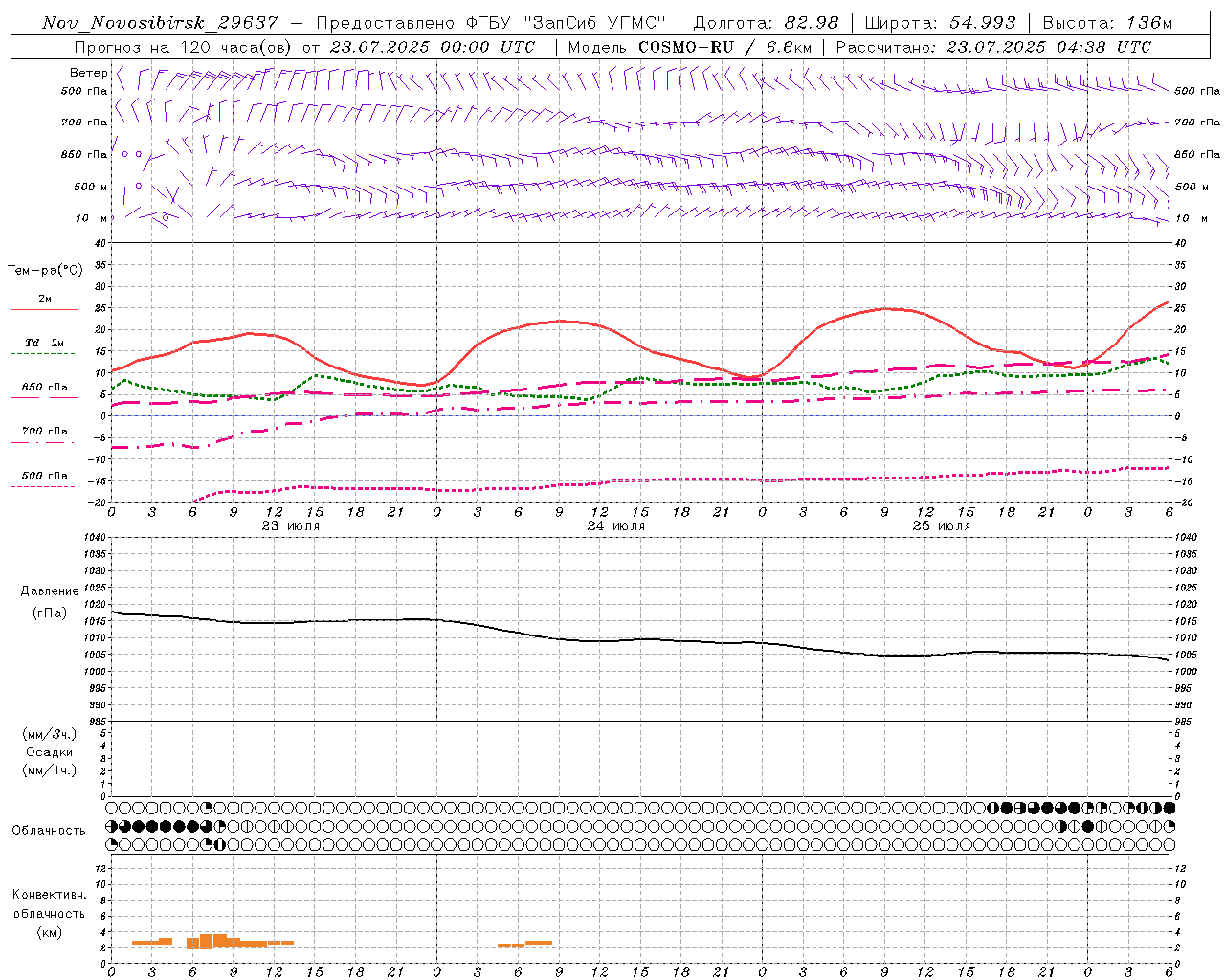This screenshot has width=1225, height=980.
Task: Click the left temperature axis value 40
Action: point(100,243)
